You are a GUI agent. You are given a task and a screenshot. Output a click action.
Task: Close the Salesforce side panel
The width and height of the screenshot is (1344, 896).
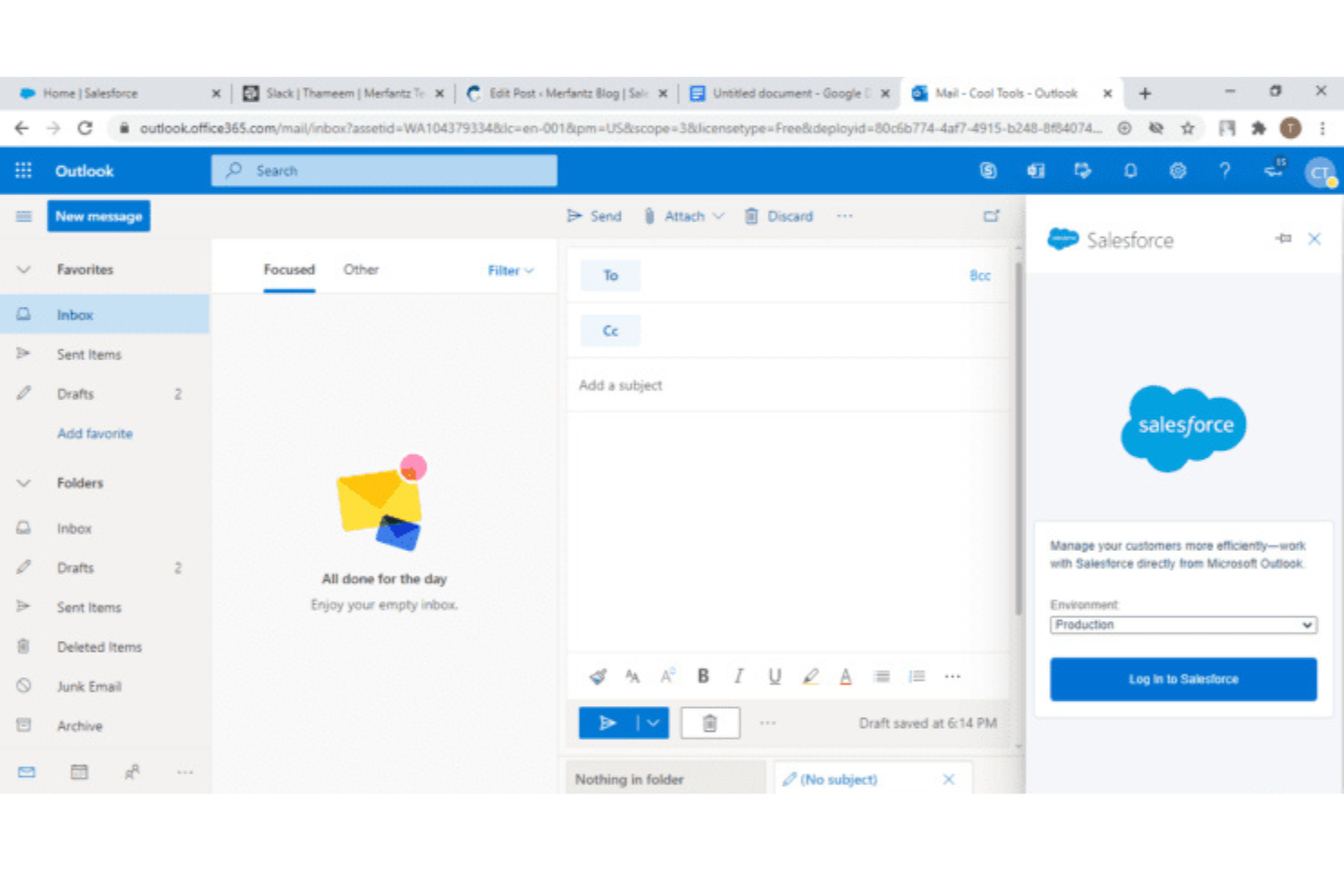click(1314, 239)
